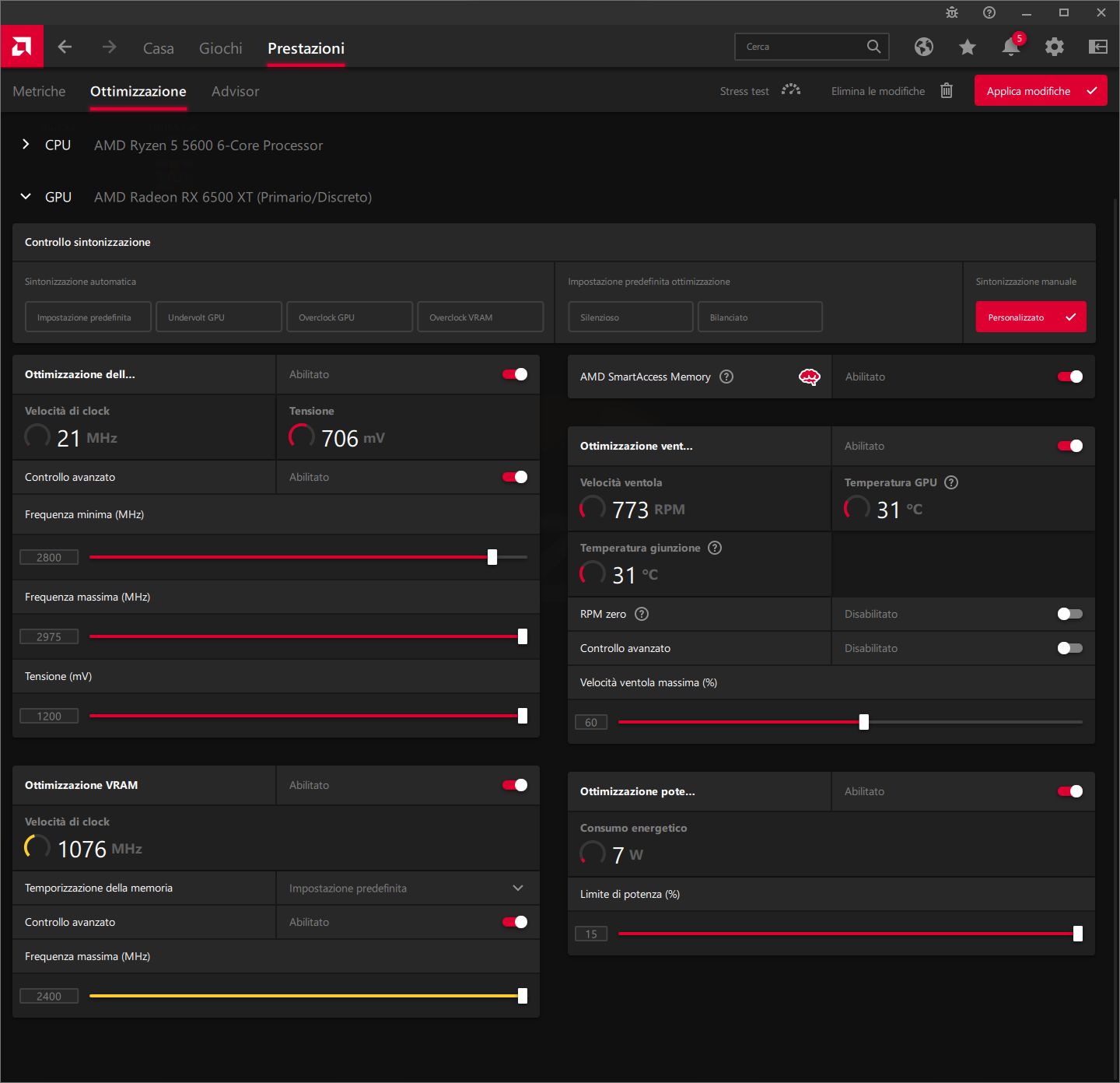Toggle the Ottimizzazione VRAM switch

coord(515,785)
